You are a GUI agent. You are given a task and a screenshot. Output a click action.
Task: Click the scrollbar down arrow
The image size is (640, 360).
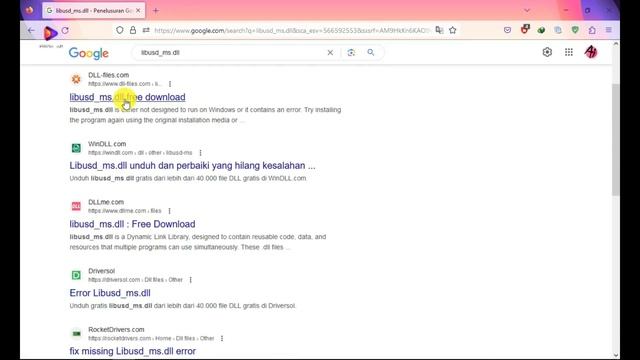(616, 356)
